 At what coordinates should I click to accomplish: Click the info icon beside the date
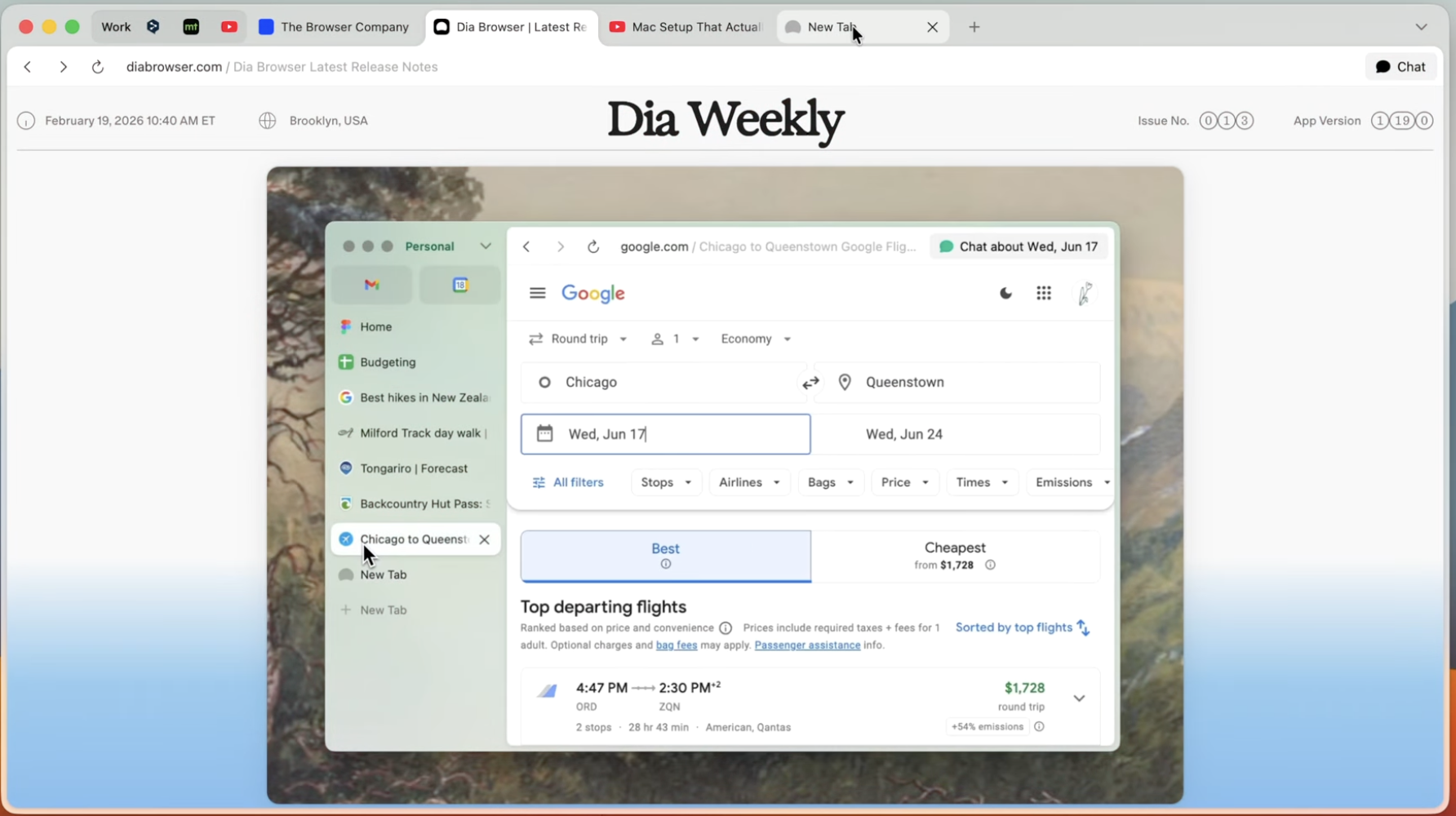click(26, 121)
